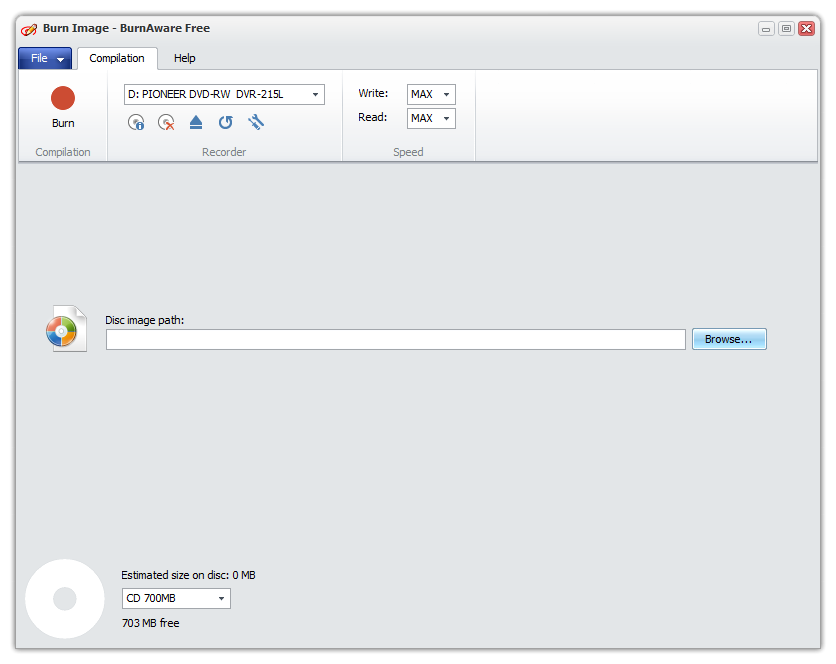Open recorder settings wrench icon
This screenshot has height=664, width=836.
click(x=256, y=123)
